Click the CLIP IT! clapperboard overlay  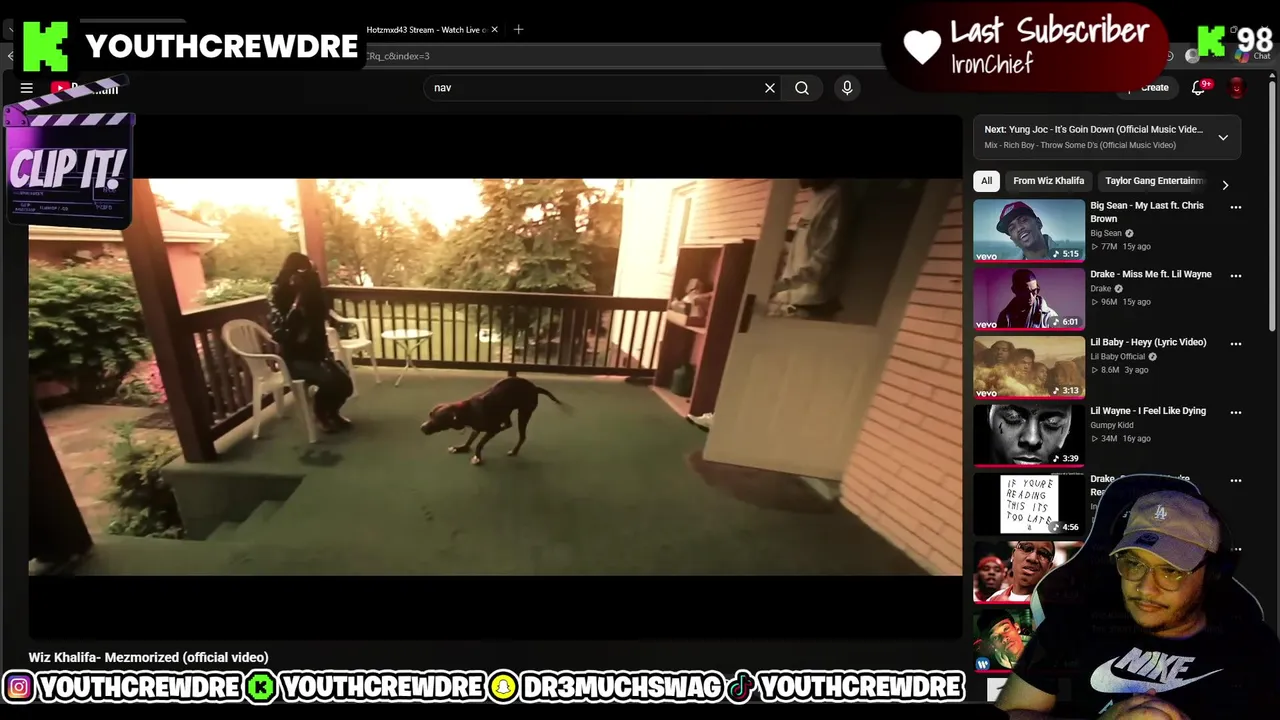68,155
